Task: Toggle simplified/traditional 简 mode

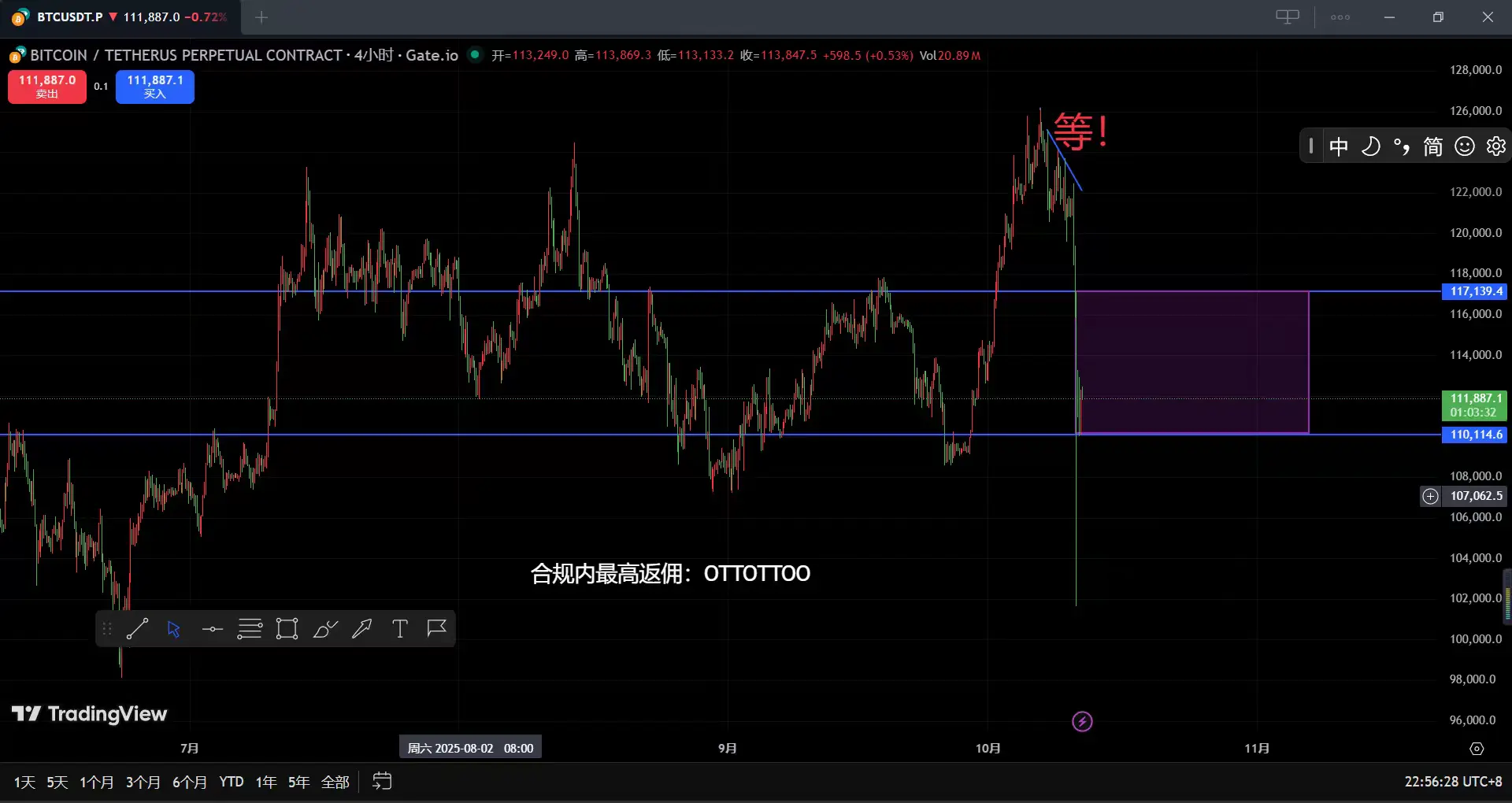Action: [1433, 146]
